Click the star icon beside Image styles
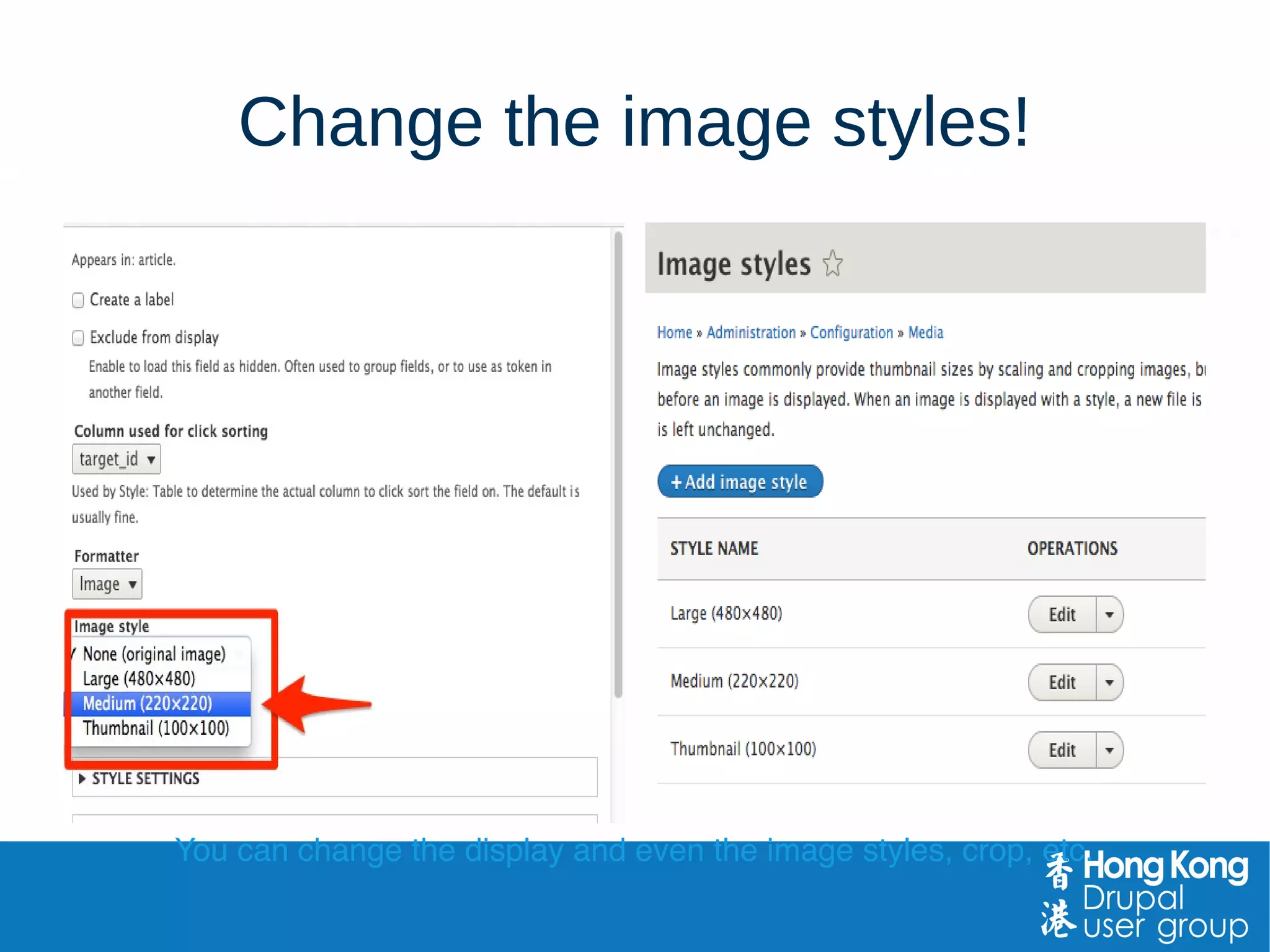The image size is (1270, 952). 832,264
